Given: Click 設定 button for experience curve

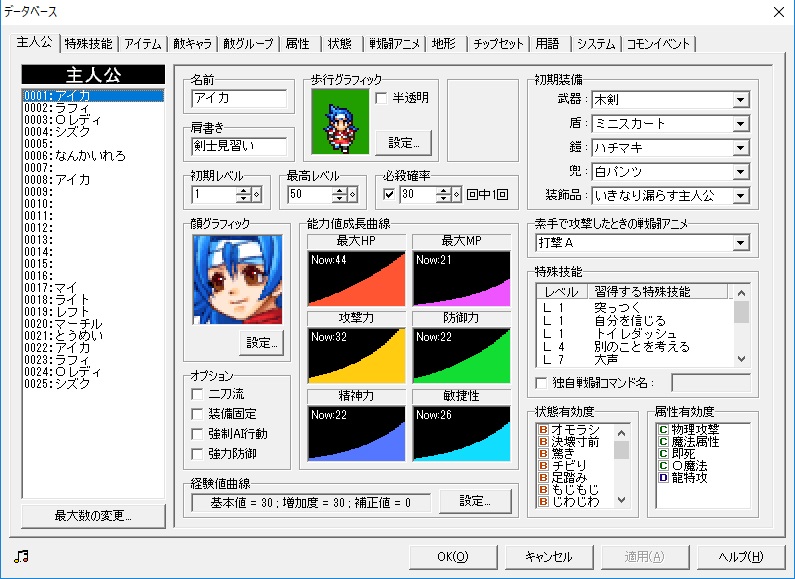Looking at the screenshot, I should (475, 501).
